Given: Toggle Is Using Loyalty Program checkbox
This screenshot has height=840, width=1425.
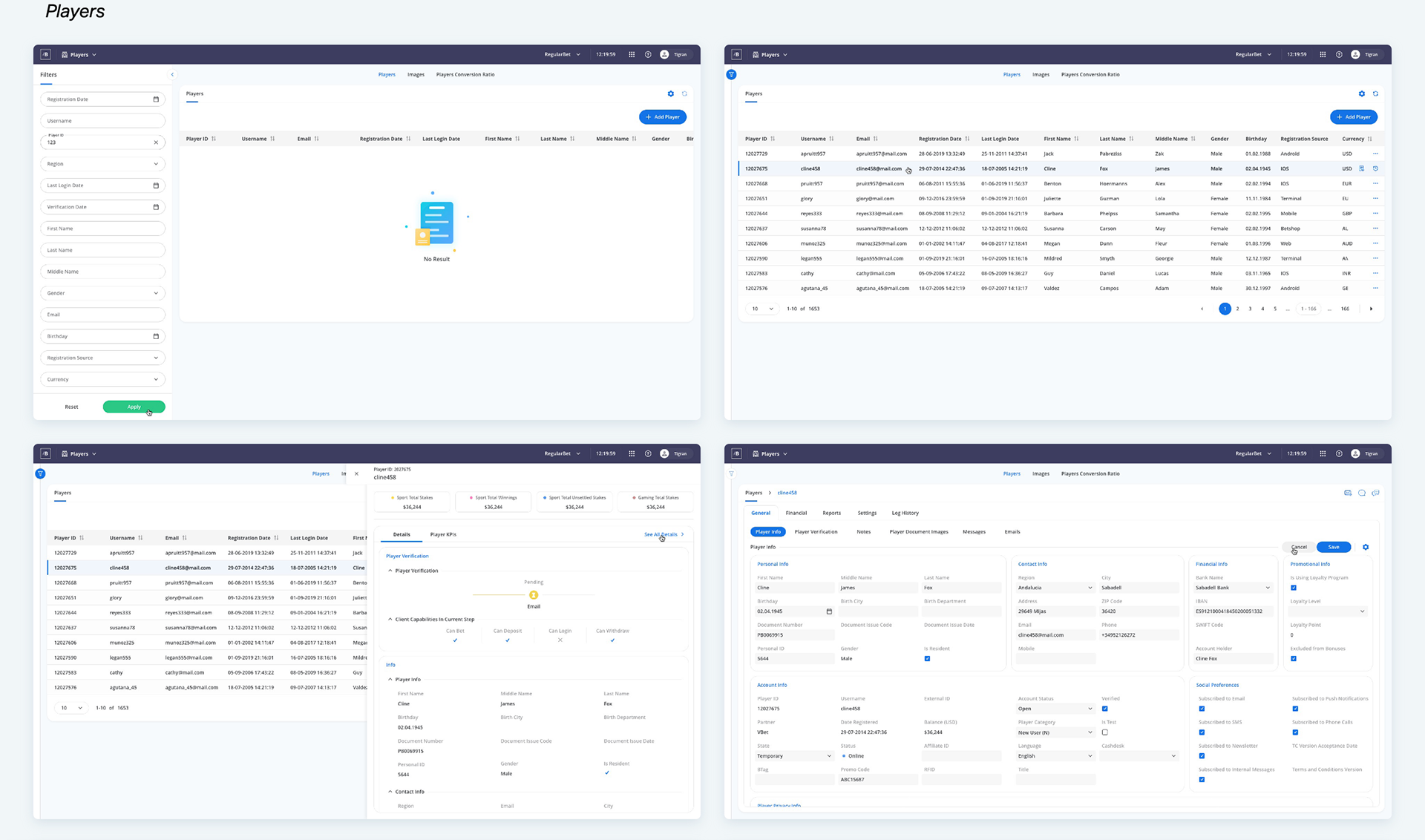Looking at the screenshot, I should 1294,588.
